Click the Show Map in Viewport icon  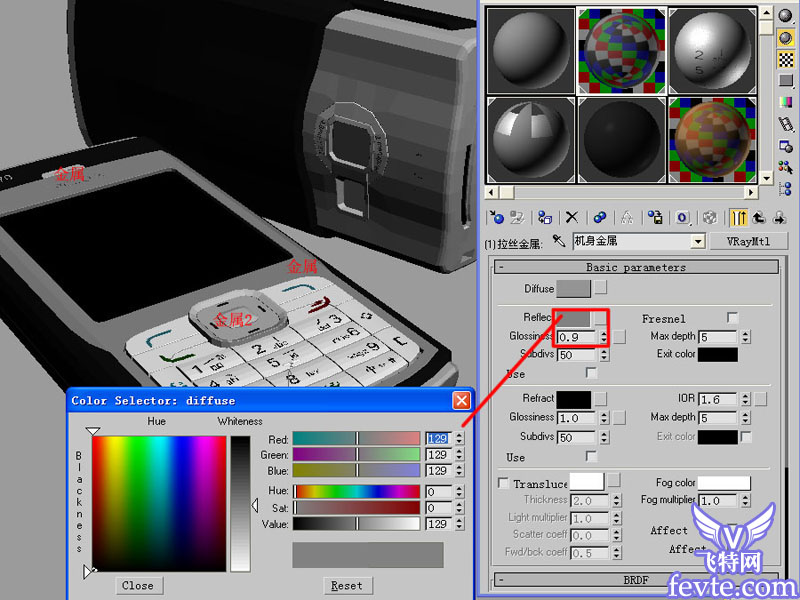click(710, 218)
